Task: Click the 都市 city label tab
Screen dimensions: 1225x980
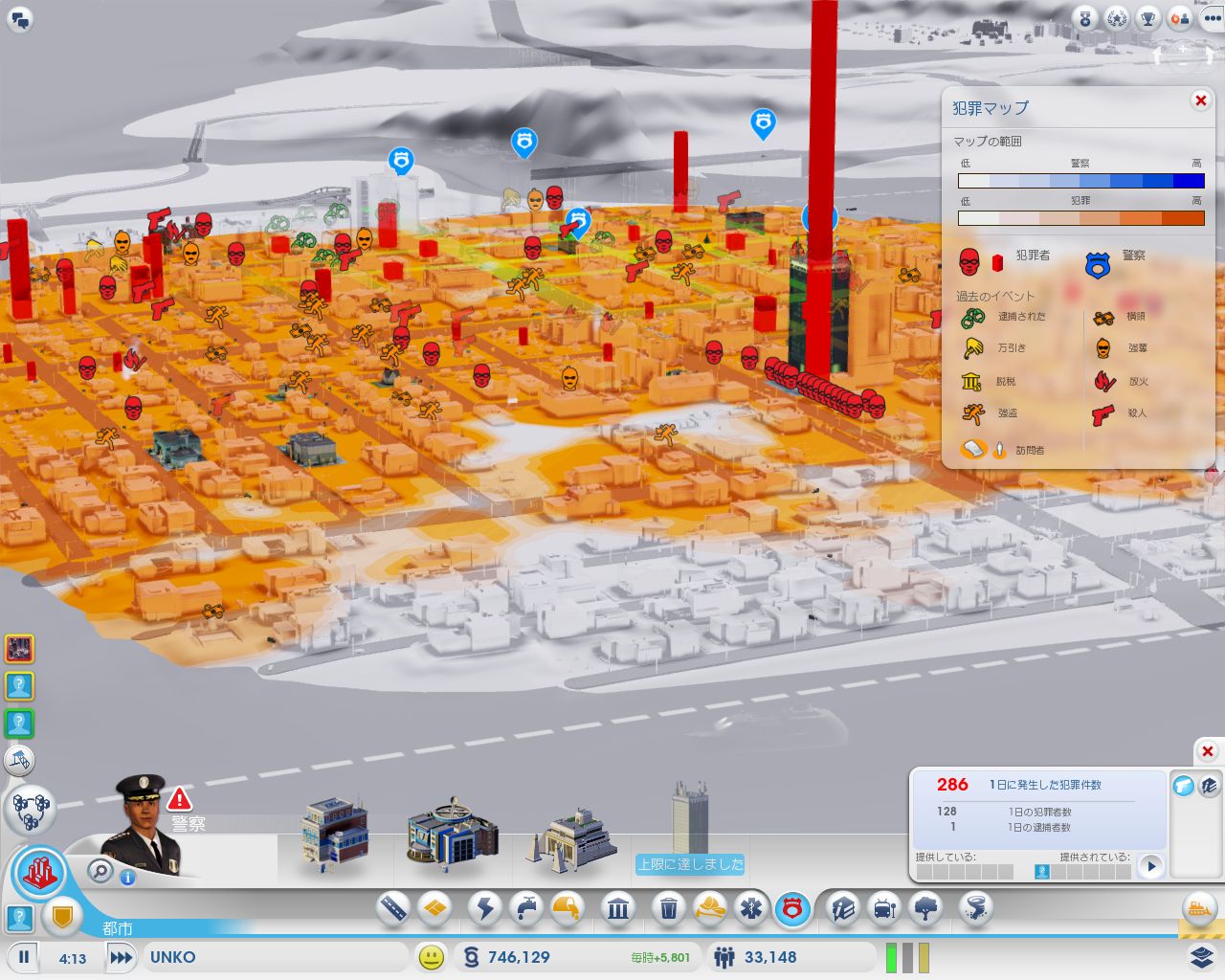Action: point(118,928)
